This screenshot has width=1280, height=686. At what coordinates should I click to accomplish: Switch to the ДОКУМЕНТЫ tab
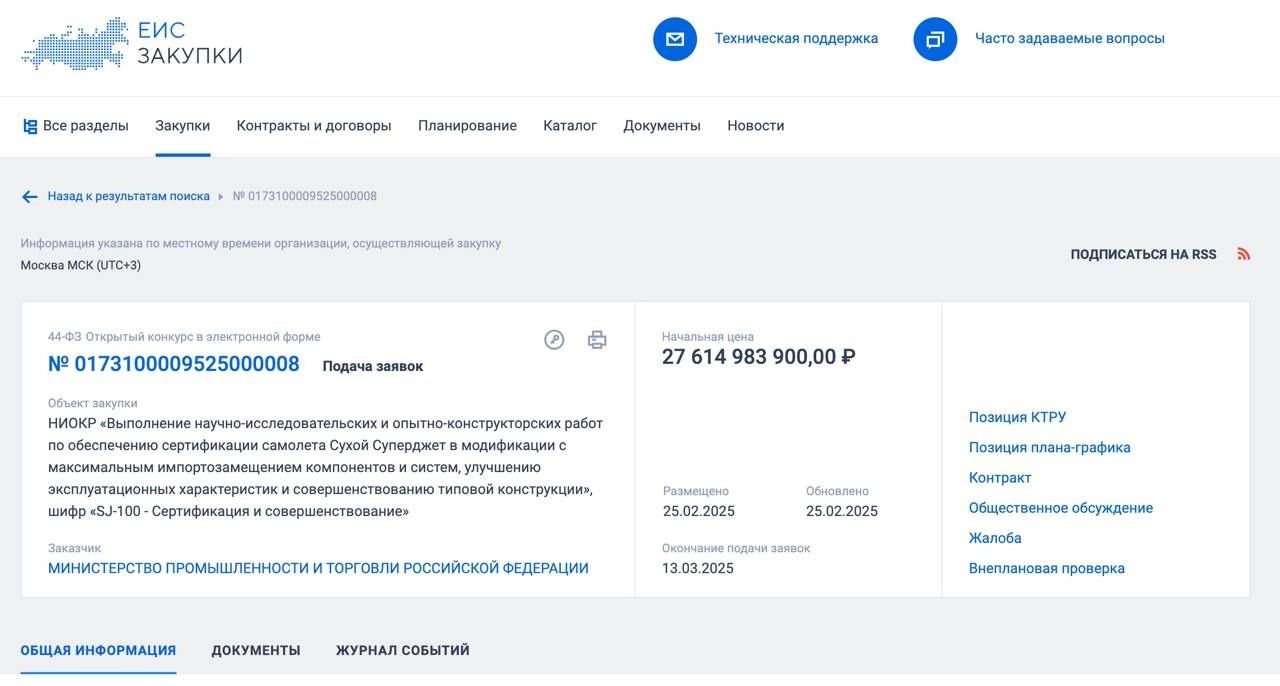coord(256,651)
